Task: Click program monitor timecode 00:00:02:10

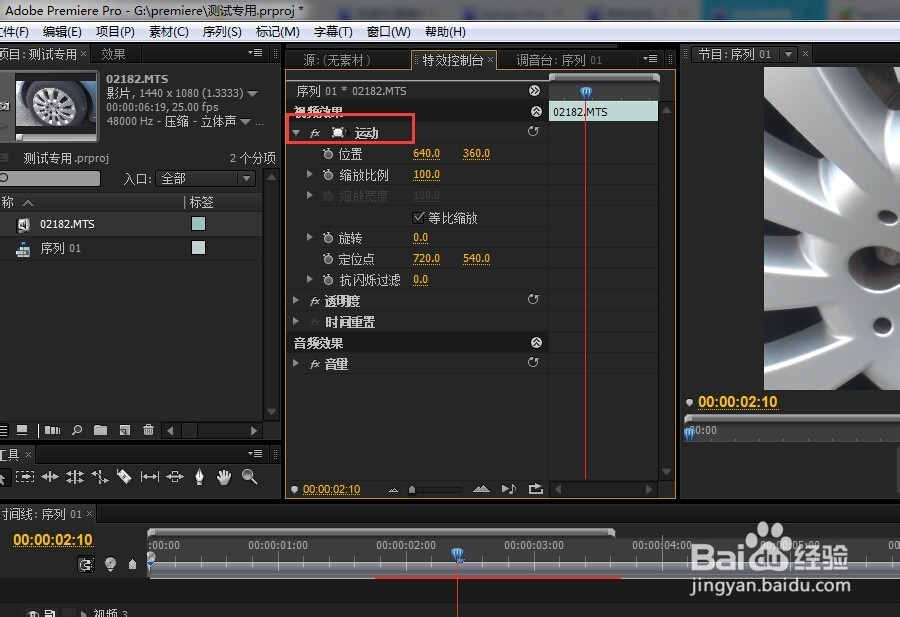Action: click(x=738, y=402)
